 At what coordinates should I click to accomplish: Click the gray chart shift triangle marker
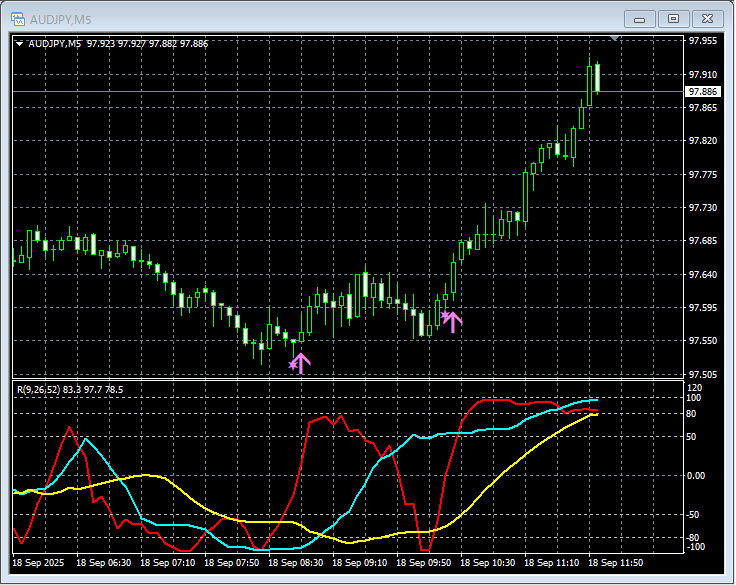pos(615,39)
